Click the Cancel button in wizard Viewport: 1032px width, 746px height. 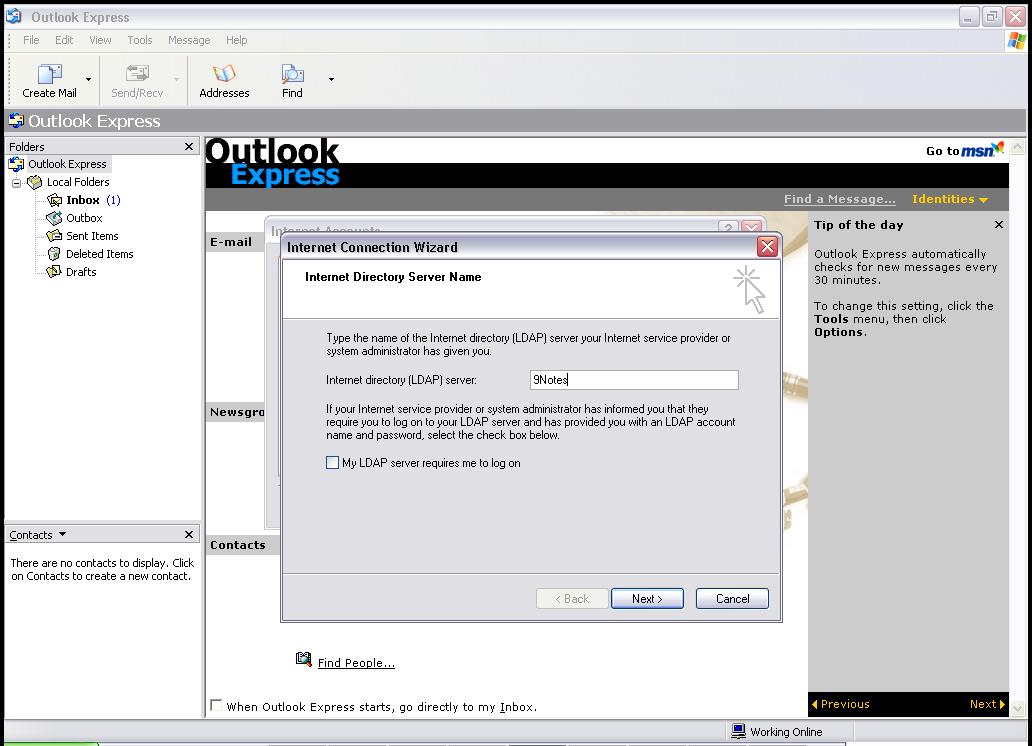(732, 599)
